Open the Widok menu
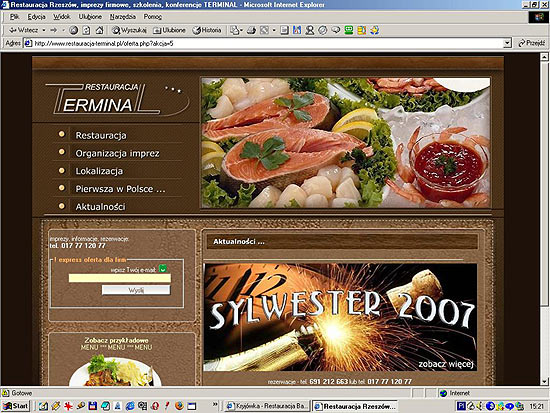The width and height of the screenshot is (550, 413). [x=62, y=16]
